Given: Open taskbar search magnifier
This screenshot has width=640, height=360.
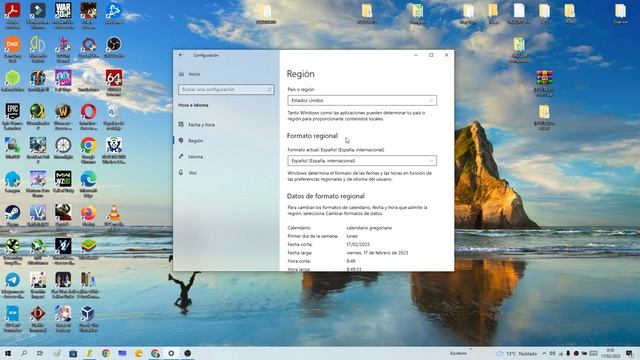Looking at the screenshot, I should [24, 353].
